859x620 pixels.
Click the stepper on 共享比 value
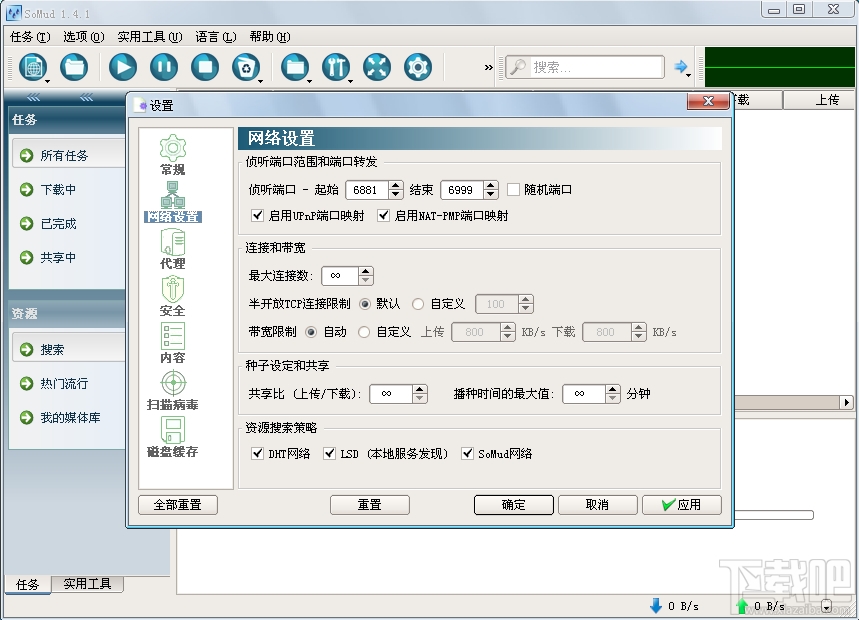click(x=420, y=393)
